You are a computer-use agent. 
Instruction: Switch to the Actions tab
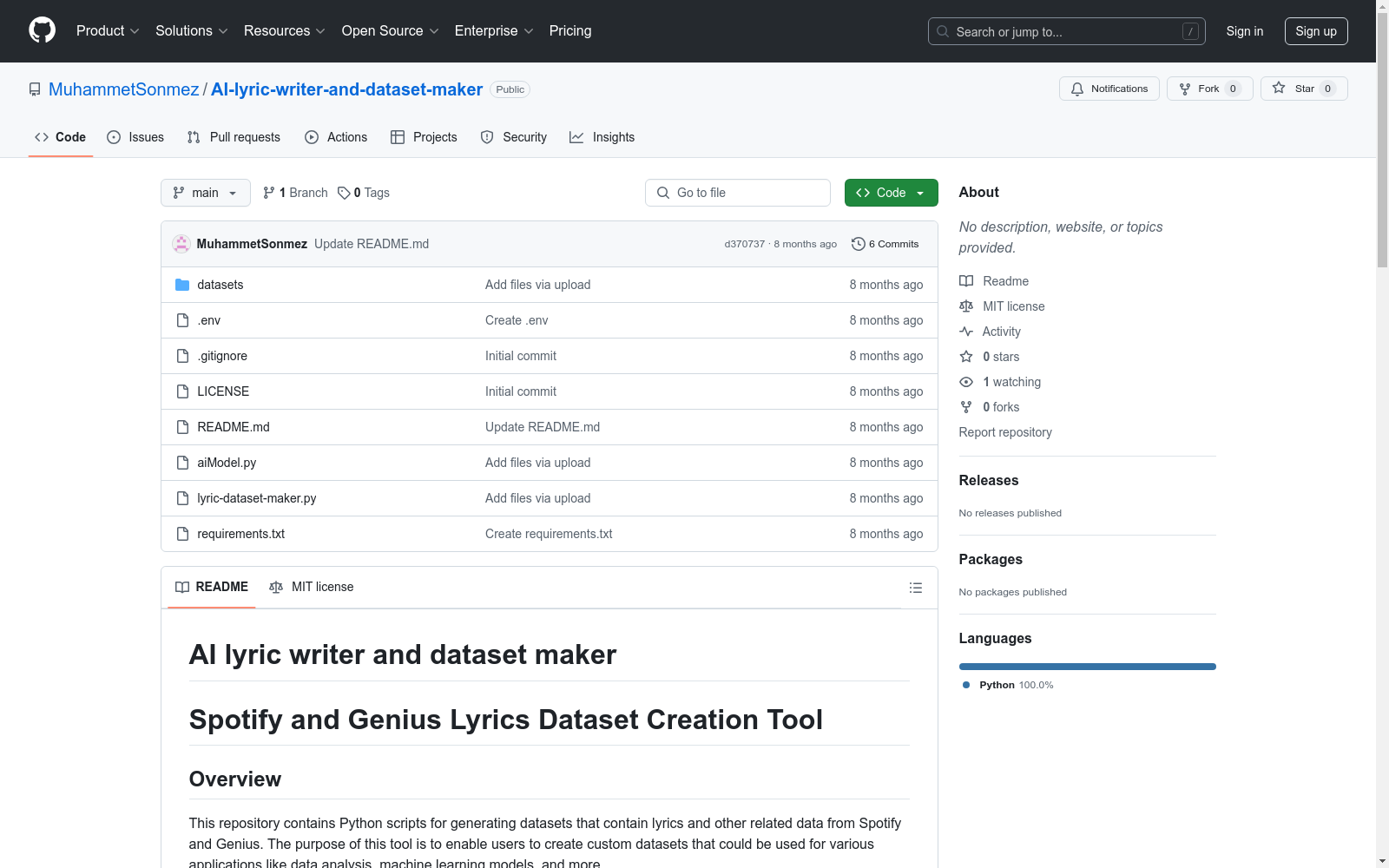336,137
